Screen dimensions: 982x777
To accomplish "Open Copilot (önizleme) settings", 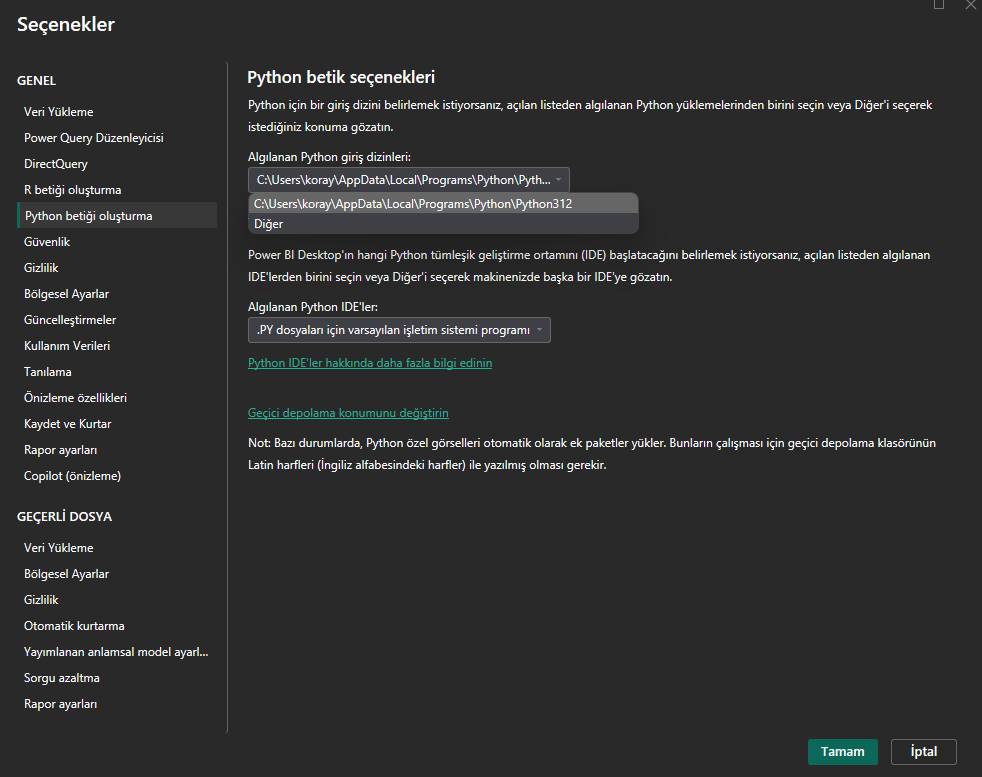I will [72, 476].
